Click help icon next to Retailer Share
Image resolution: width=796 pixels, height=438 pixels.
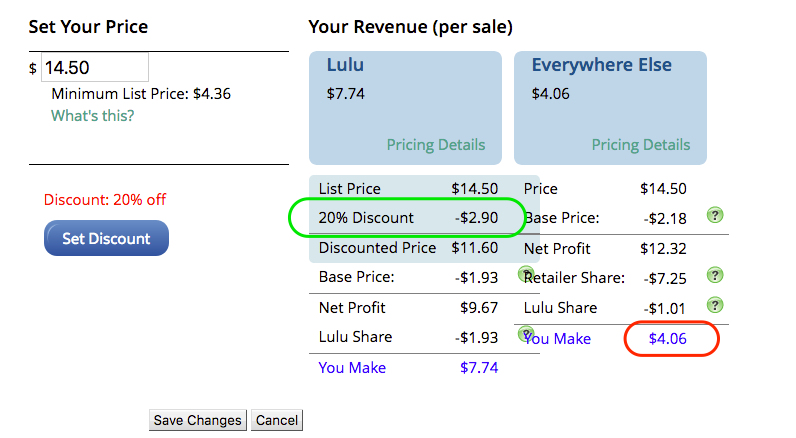[x=715, y=276]
